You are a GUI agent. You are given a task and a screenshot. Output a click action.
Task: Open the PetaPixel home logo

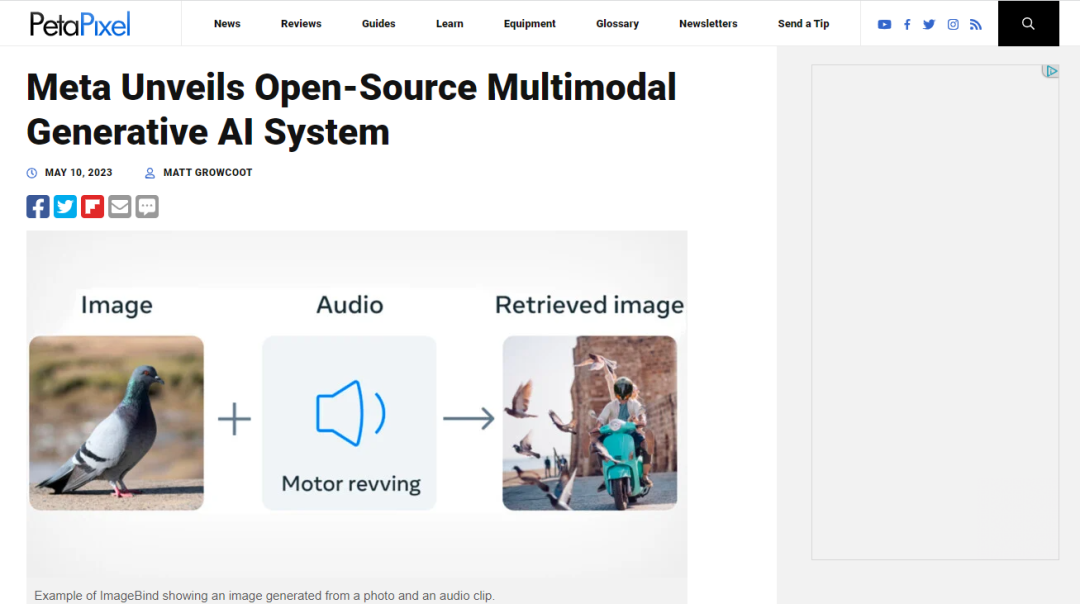pyautogui.click(x=80, y=24)
